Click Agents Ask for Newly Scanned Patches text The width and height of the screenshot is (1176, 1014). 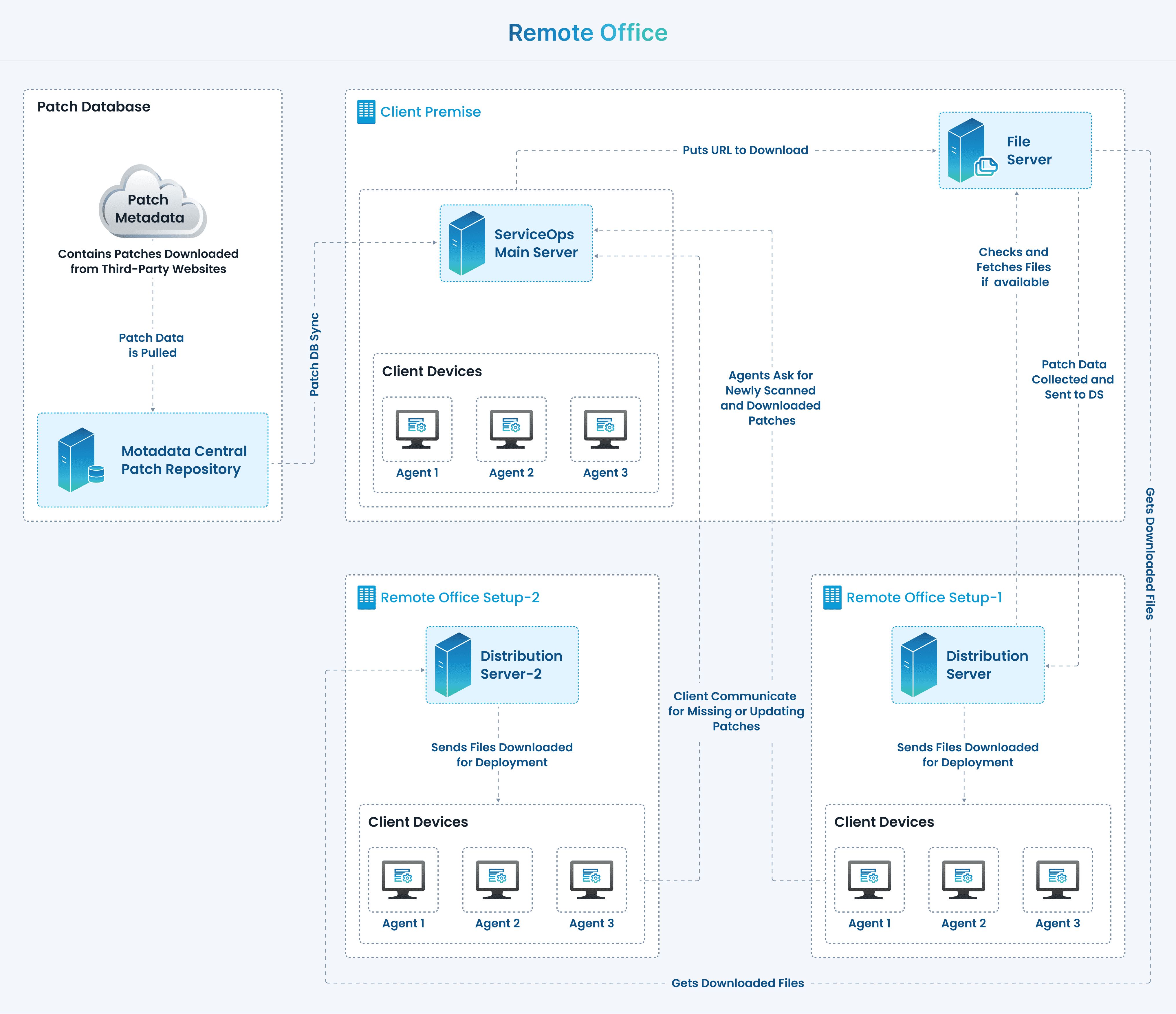771,397
